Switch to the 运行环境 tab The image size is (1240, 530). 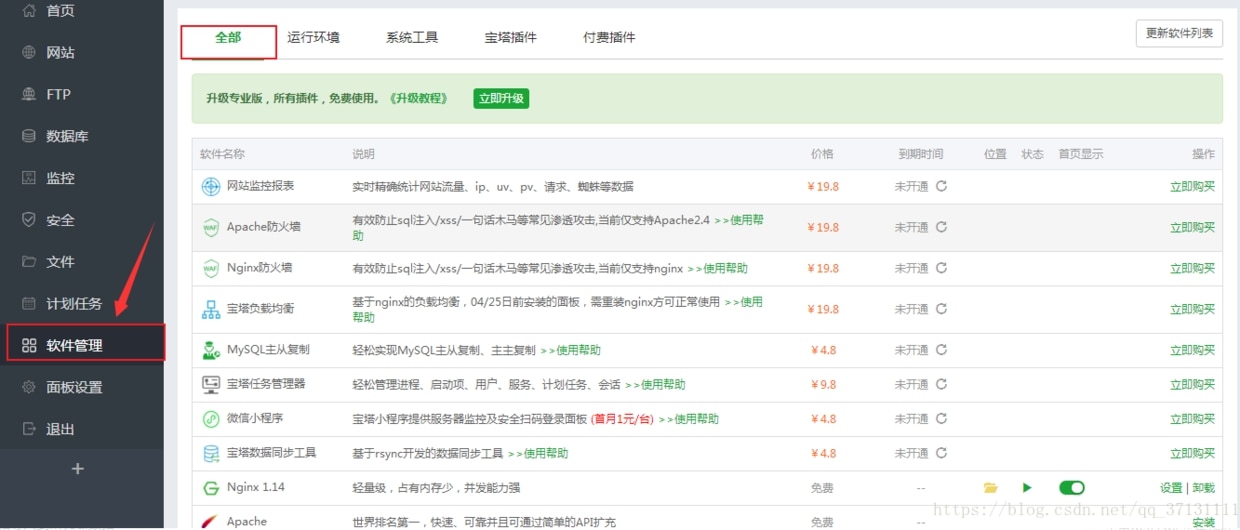pyautogui.click(x=313, y=37)
